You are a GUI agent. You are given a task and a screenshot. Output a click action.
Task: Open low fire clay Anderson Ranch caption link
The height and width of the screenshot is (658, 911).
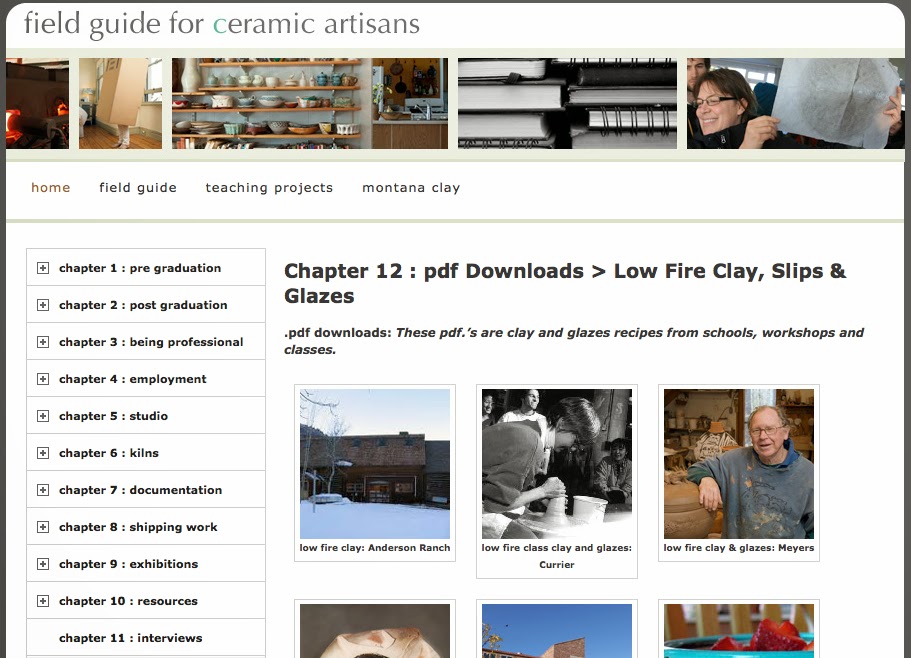pos(375,548)
